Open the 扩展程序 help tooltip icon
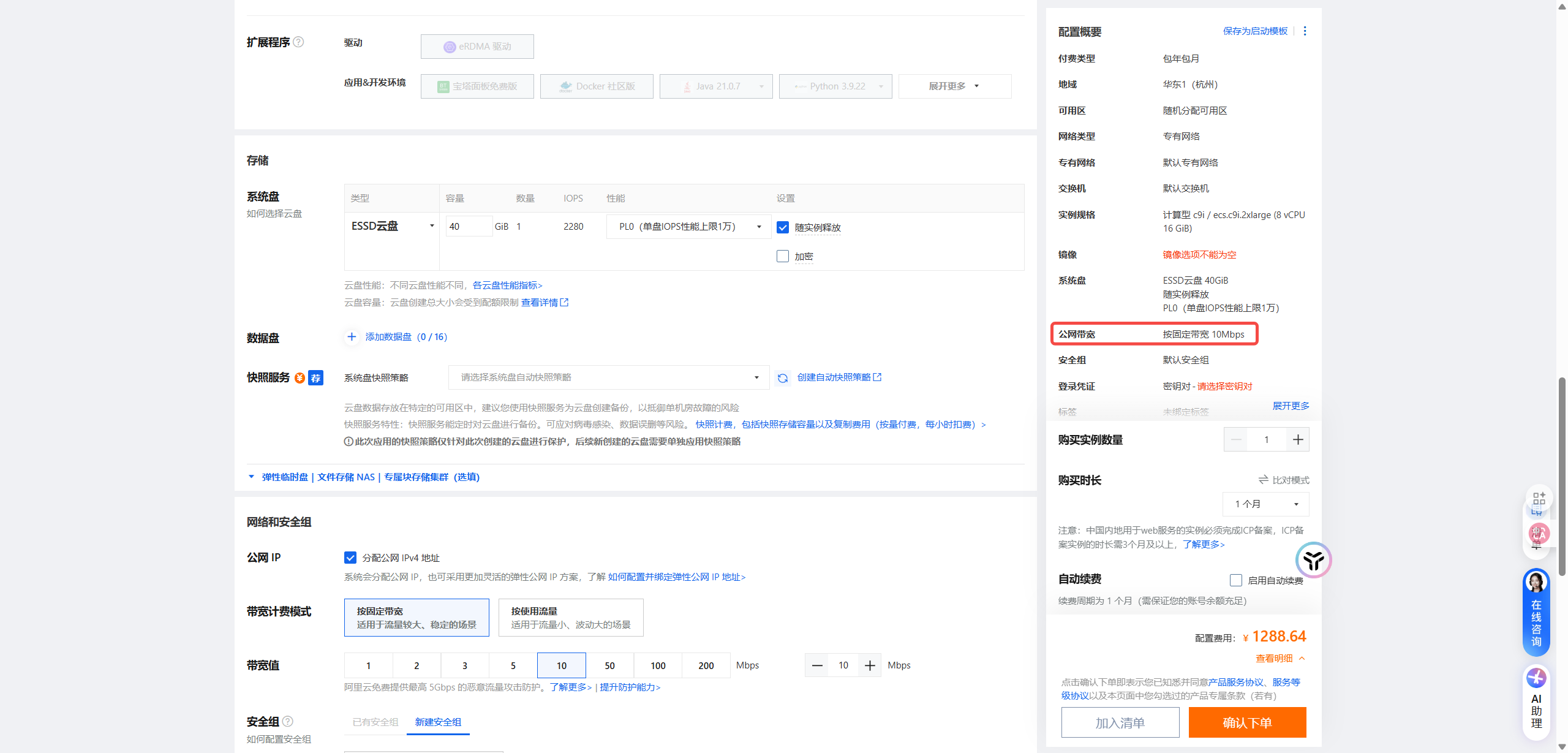The height and width of the screenshot is (753, 1568). pyautogui.click(x=298, y=42)
